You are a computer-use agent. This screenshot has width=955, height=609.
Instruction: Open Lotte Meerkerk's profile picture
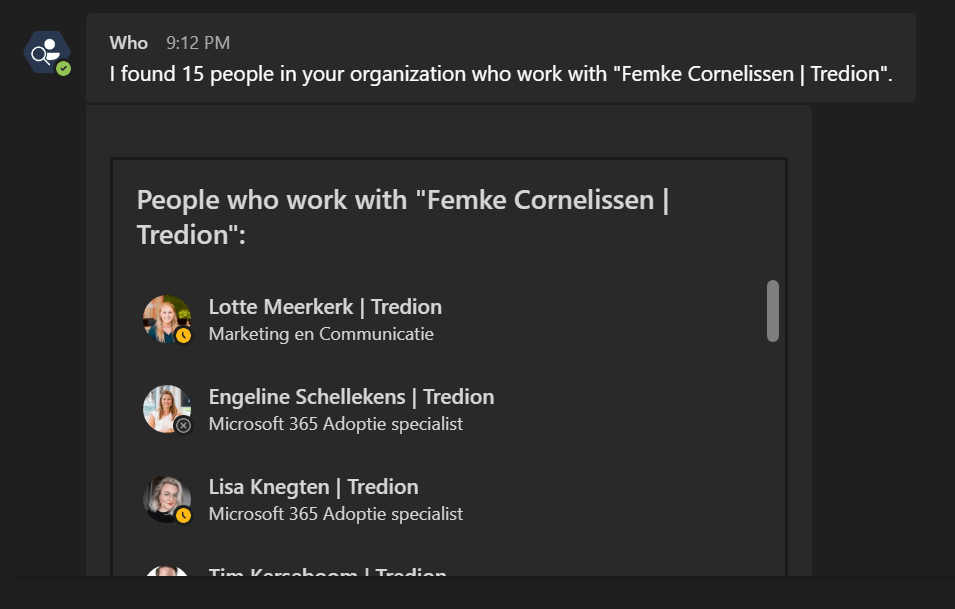click(165, 318)
